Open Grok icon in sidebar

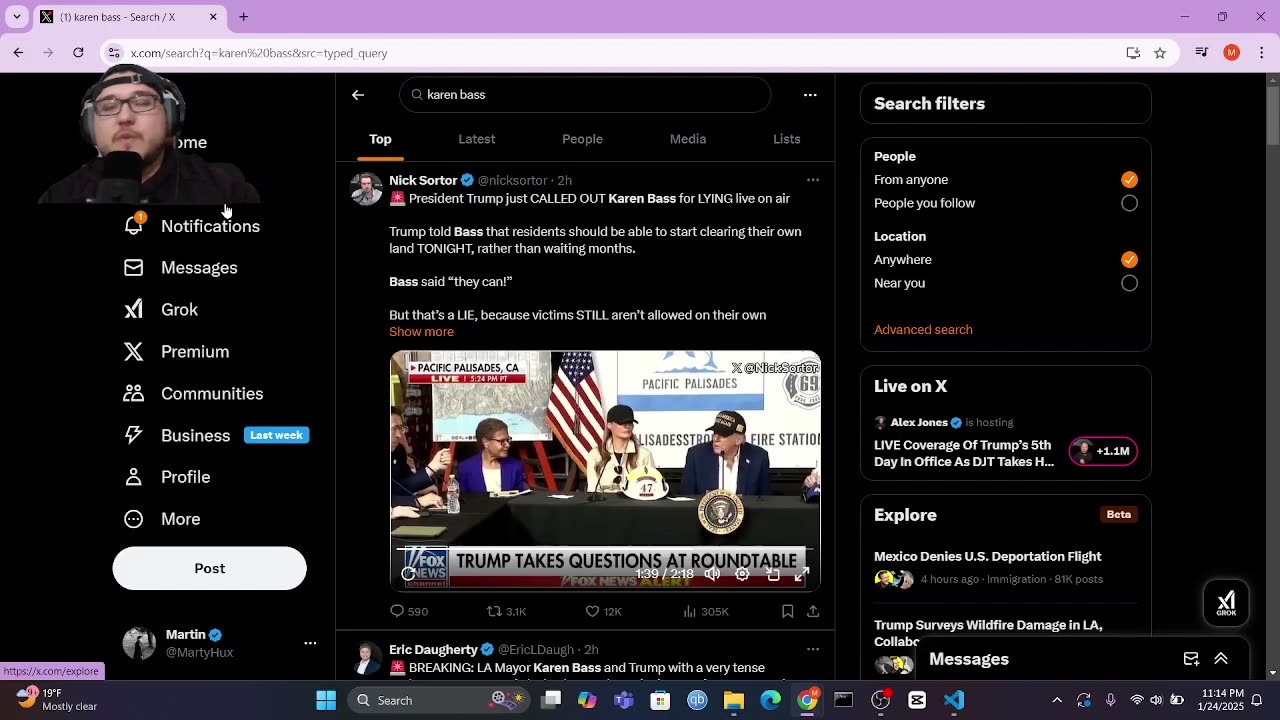point(133,309)
